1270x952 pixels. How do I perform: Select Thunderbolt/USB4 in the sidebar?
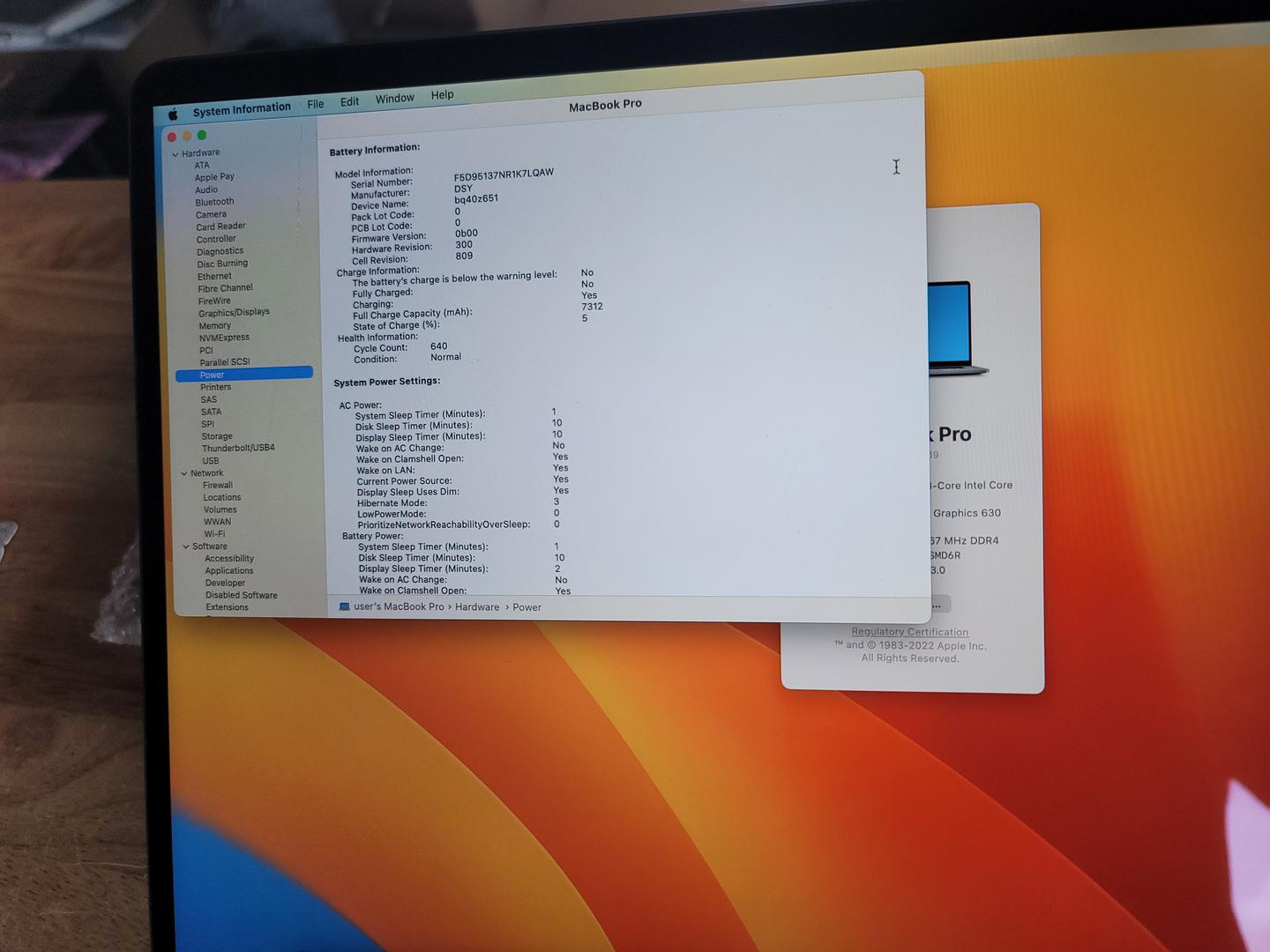[x=238, y=448]
